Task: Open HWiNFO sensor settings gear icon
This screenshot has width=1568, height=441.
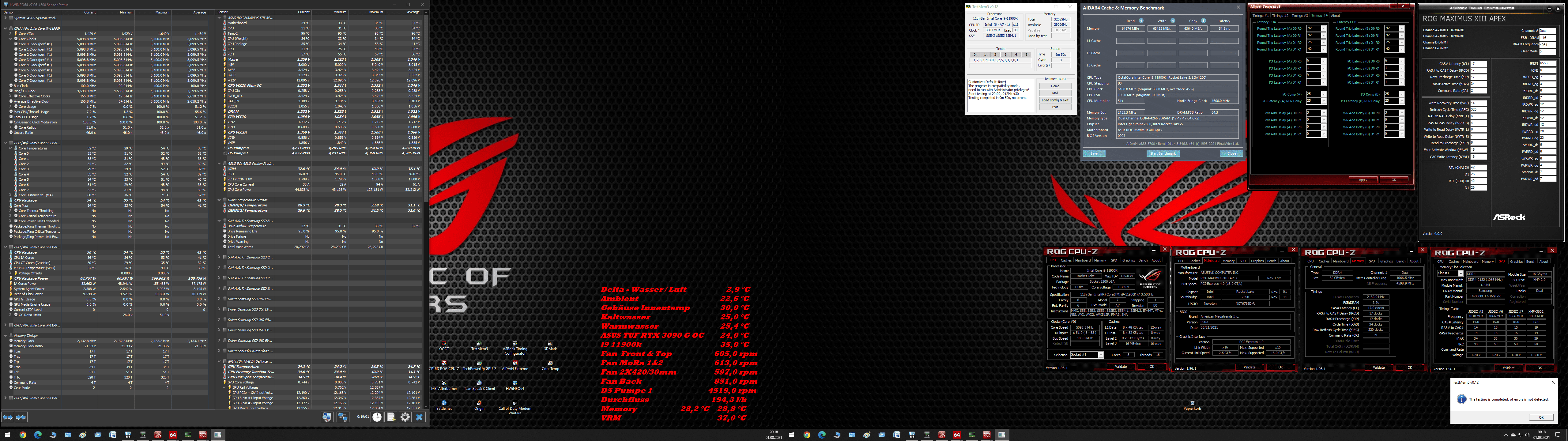Action: pyautogui.click(x=405, y=417)
